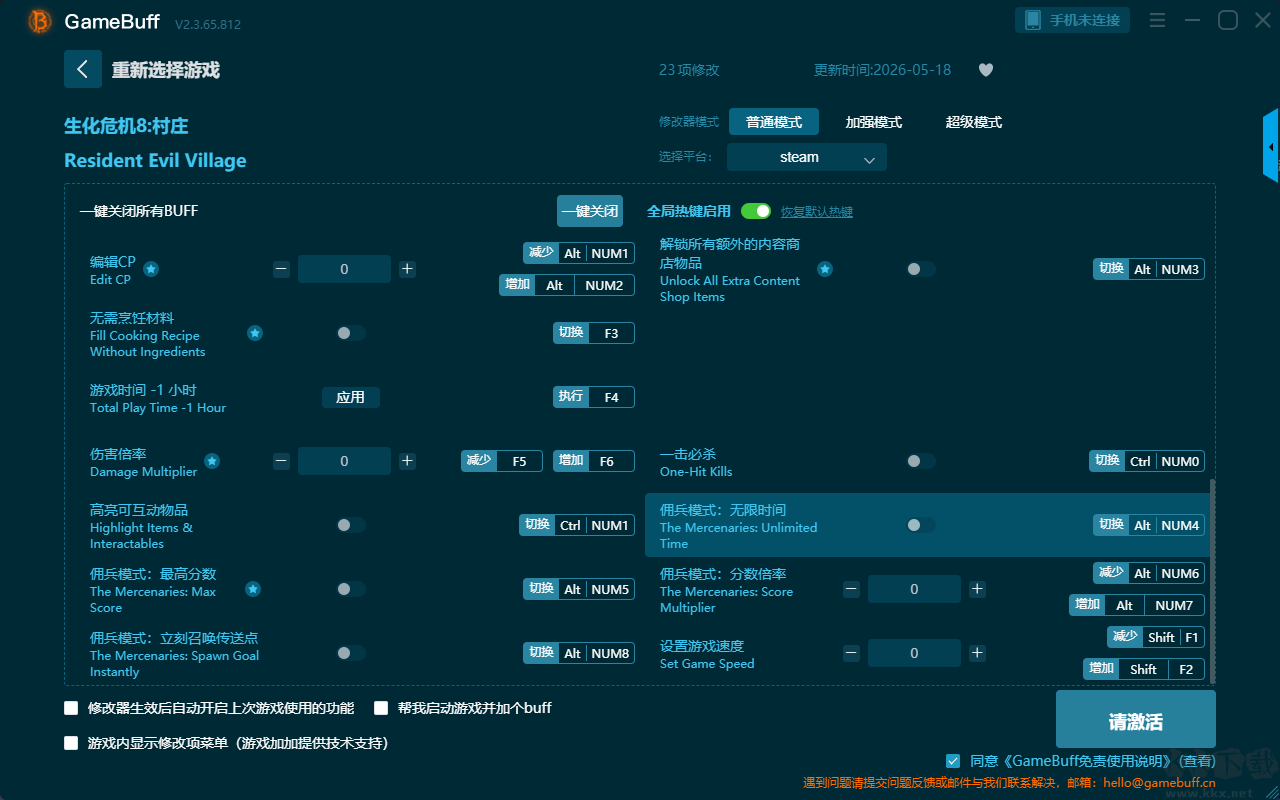Open the (查看) disclaimer link
1280x800 pixels.
coord(1195,761)
